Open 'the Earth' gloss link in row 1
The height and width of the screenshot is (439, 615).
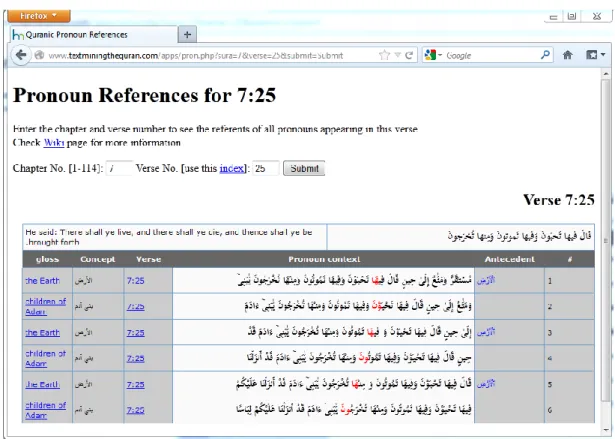42,281
